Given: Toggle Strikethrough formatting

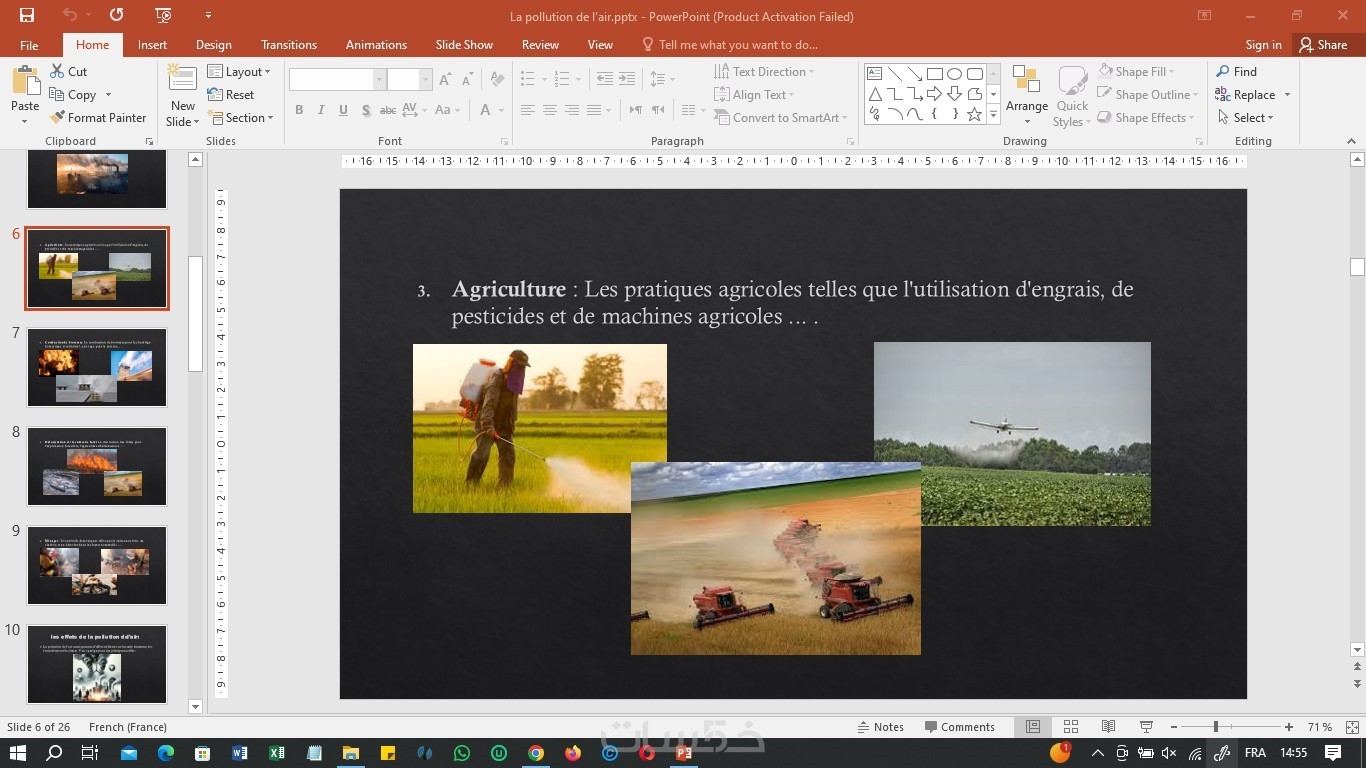Looking at the screenshot, I should pos(389,110).
